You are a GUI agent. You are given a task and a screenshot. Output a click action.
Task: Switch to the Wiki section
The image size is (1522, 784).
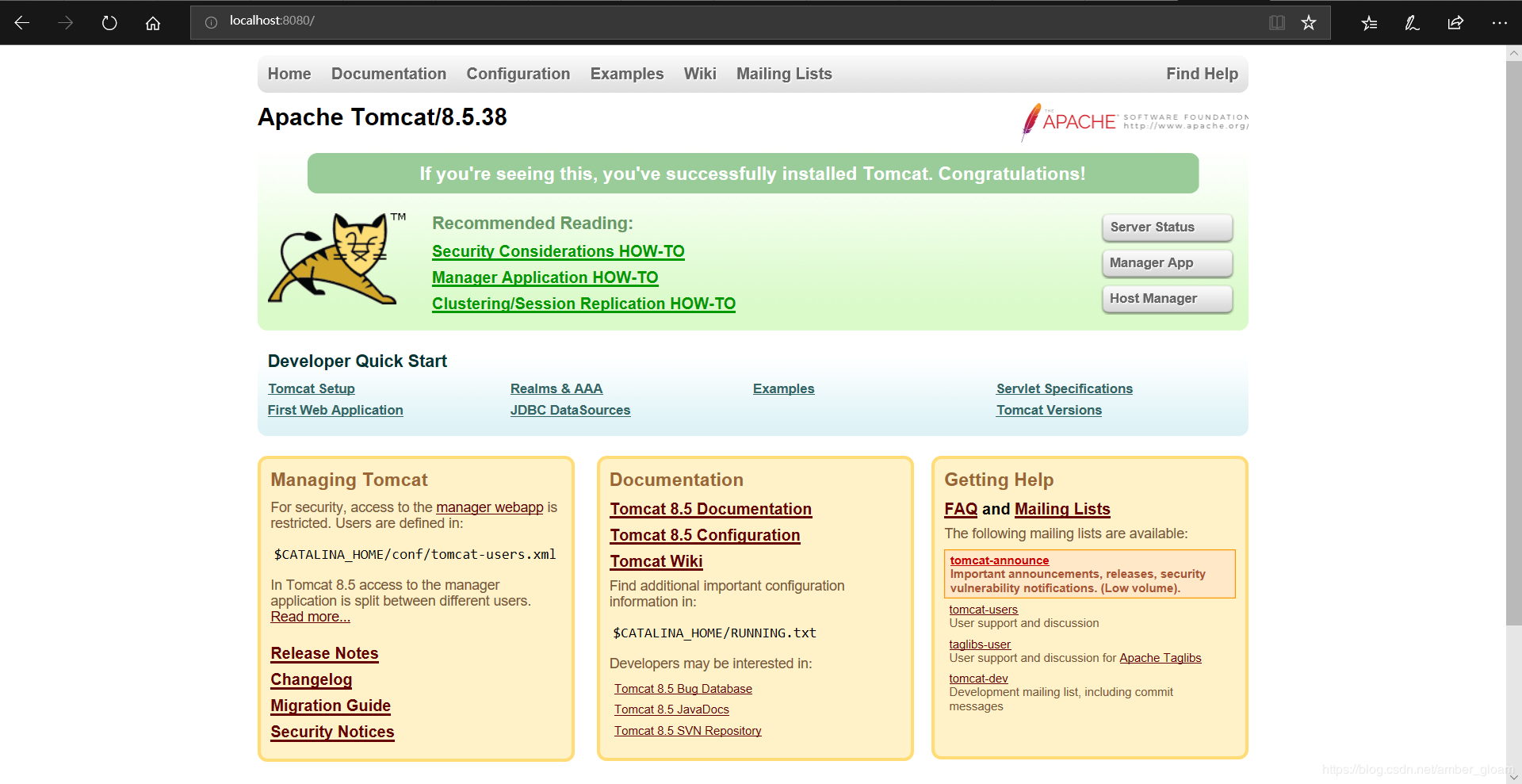pos(700,74)
